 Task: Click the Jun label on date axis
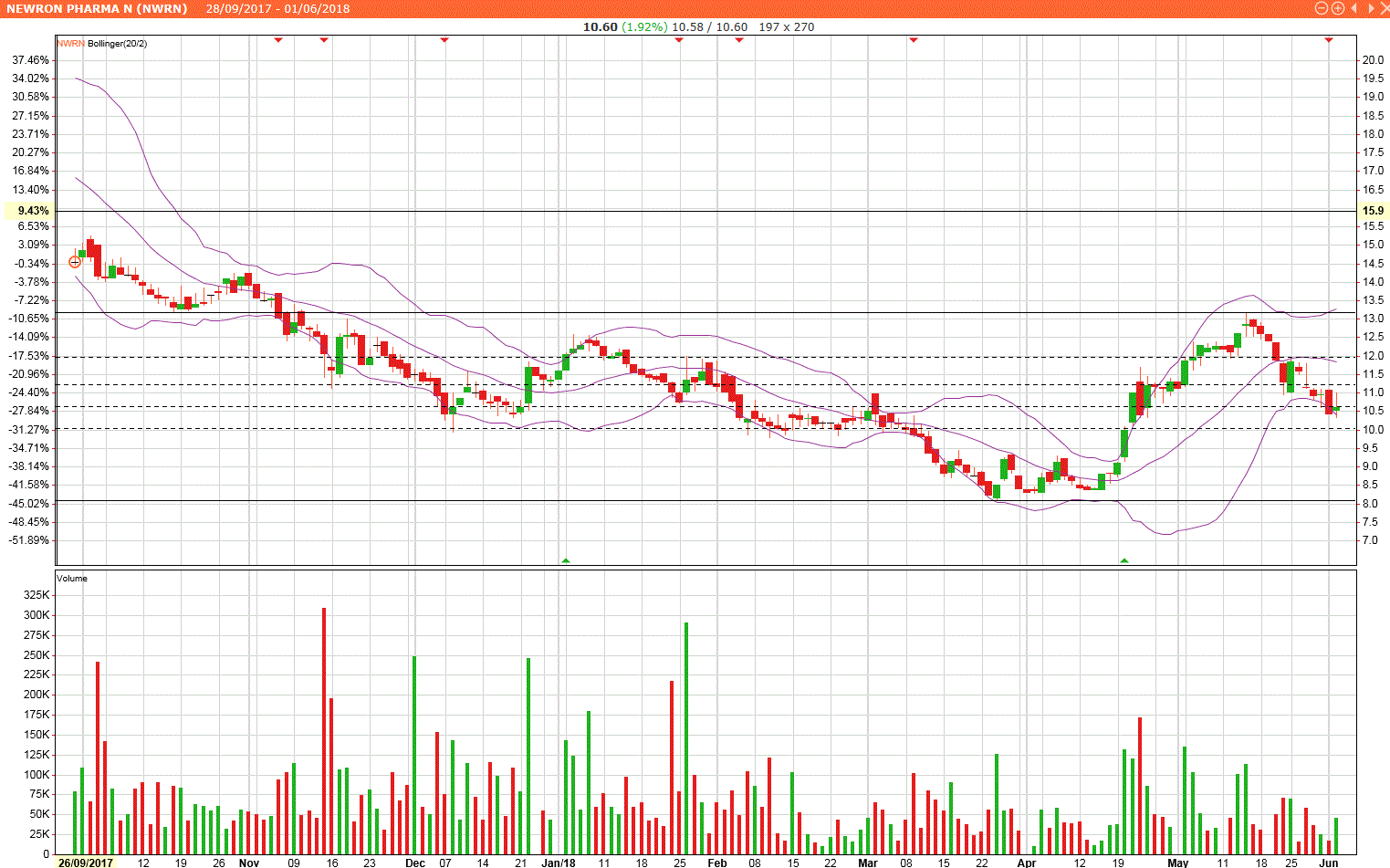tap(1329, 862)
